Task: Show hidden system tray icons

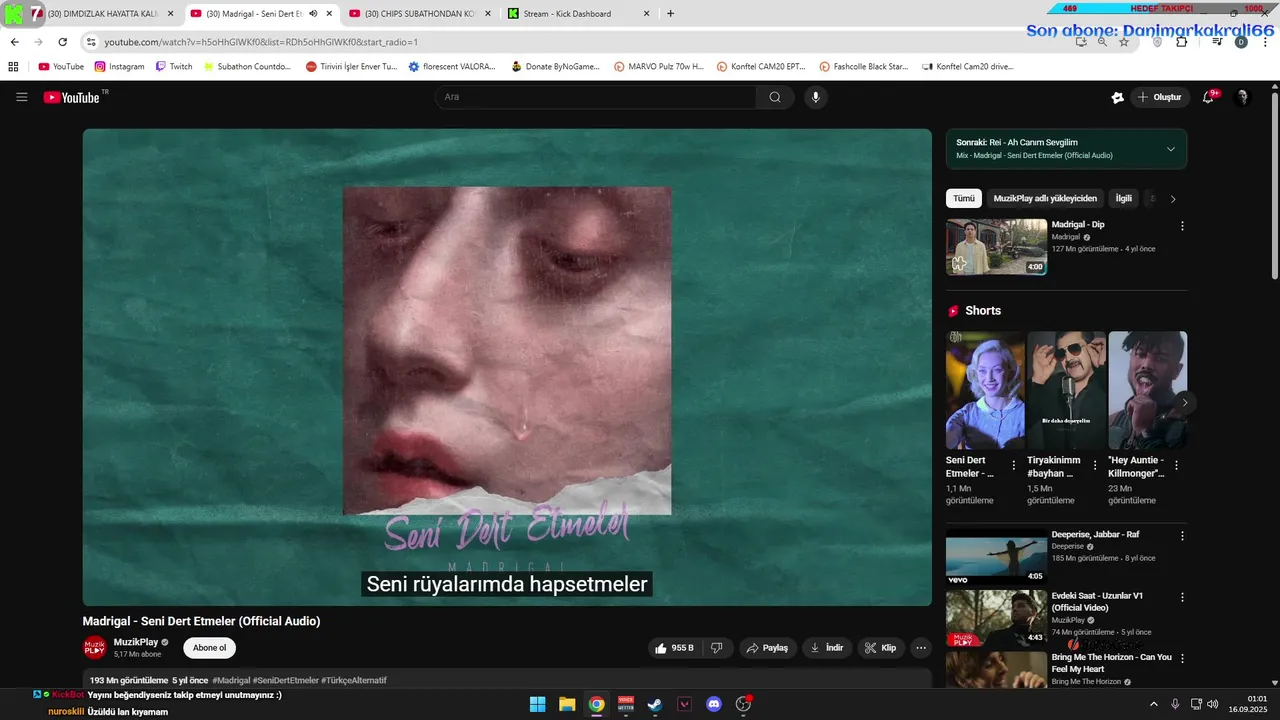Action: point(1156,704)
